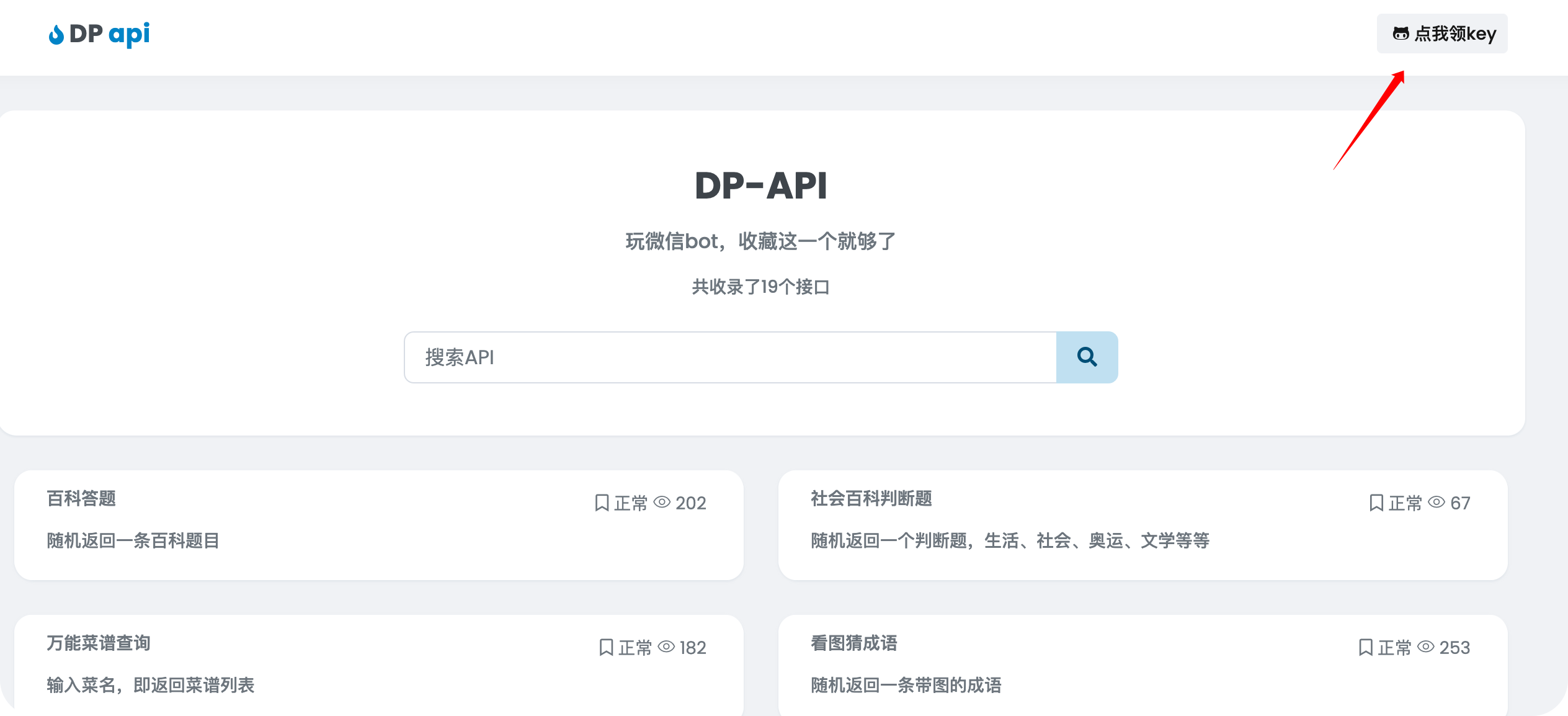The width and height of the screenshot is (1568, 716).
Task: Click the GitHub cat icon in header
Action: tap(1401, 34)
